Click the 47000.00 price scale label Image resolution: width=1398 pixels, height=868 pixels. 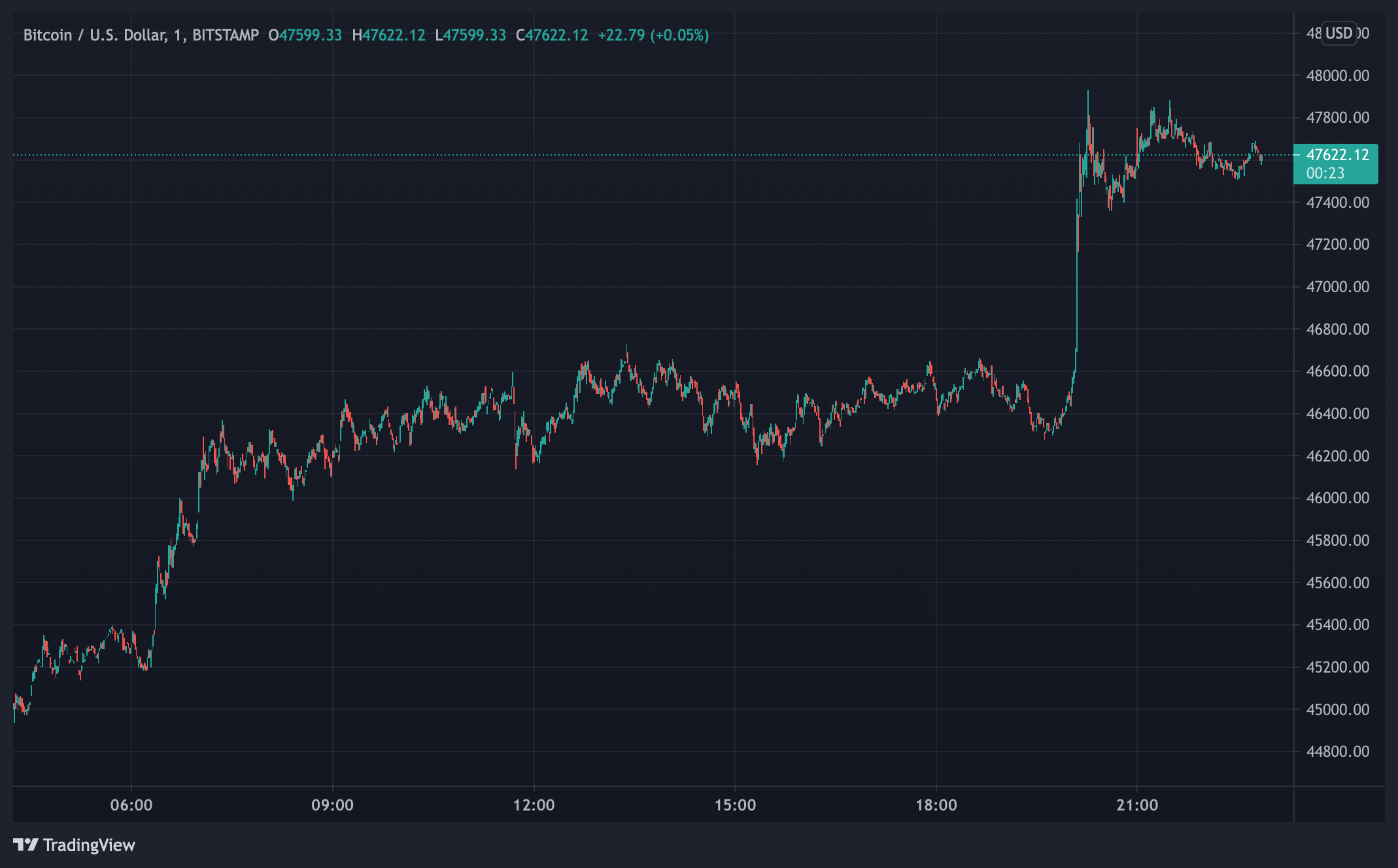point(1337,287)
